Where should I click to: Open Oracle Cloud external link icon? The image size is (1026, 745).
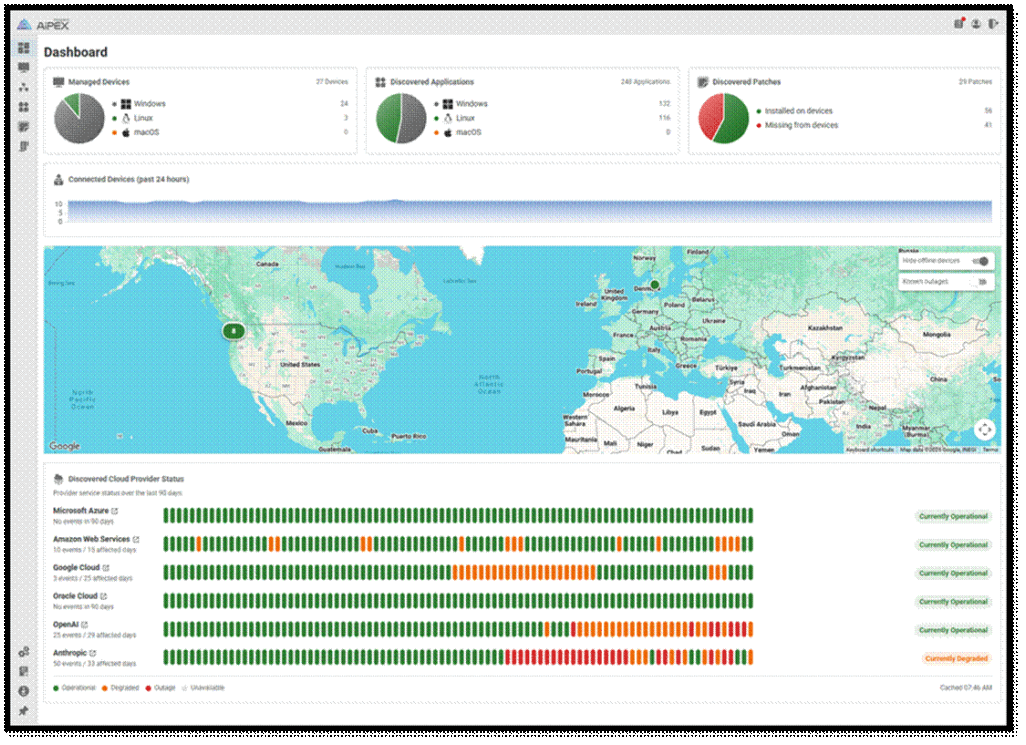103,597
